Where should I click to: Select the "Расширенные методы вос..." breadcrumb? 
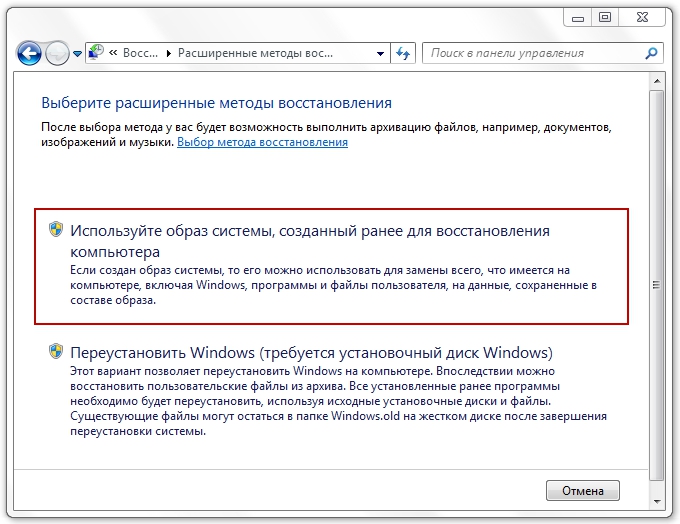(255, 53)
